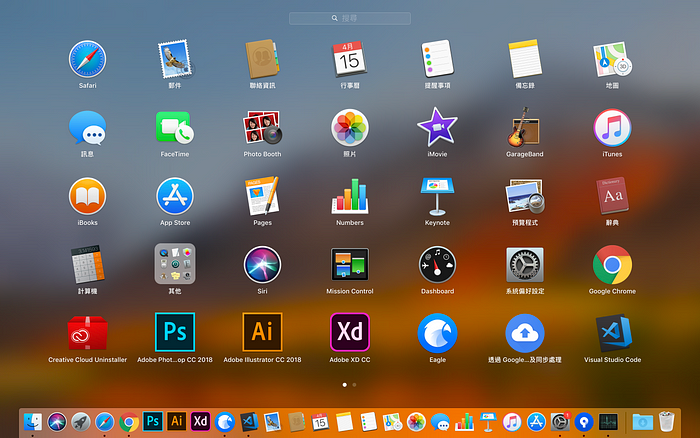This screenshot has height=438, width=700.
Task: Open Messages from the Dock
Action: [x=440, y=422]
